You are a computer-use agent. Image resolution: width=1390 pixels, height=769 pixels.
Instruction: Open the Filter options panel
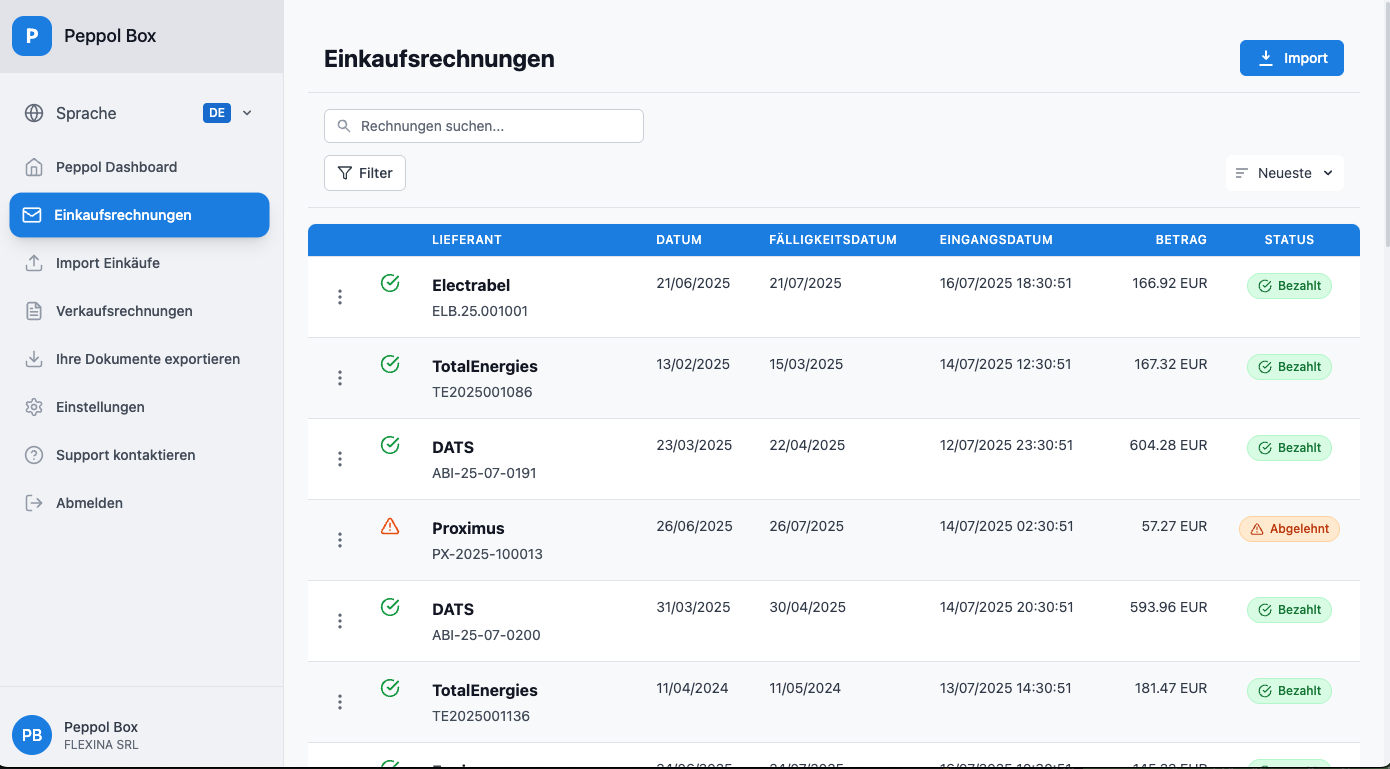click(x=365, y=173)
